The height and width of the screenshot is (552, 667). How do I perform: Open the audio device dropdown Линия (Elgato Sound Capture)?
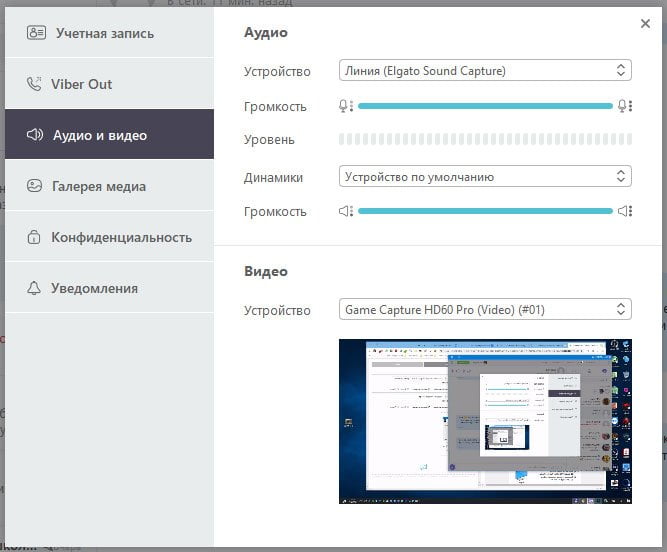point(485,70)
